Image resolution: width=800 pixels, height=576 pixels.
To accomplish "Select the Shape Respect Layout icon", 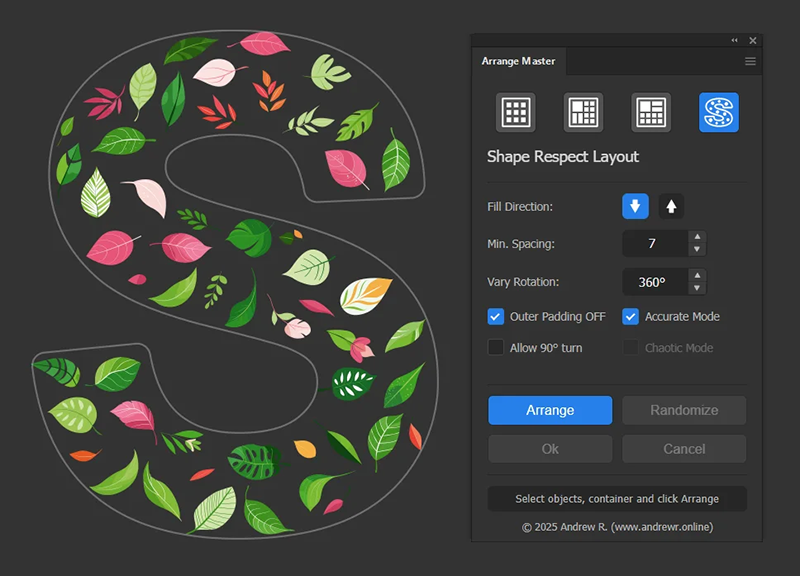I will 718,113.
